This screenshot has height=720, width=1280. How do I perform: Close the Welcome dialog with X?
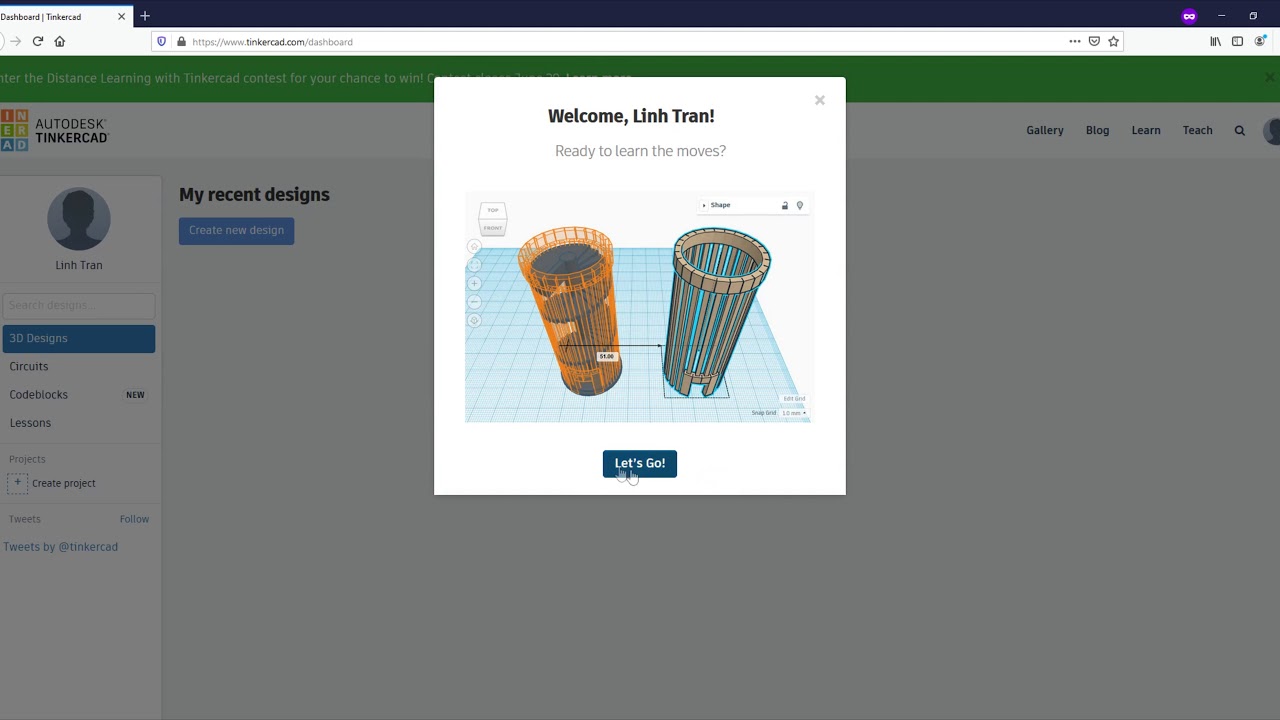pos(820,100)
